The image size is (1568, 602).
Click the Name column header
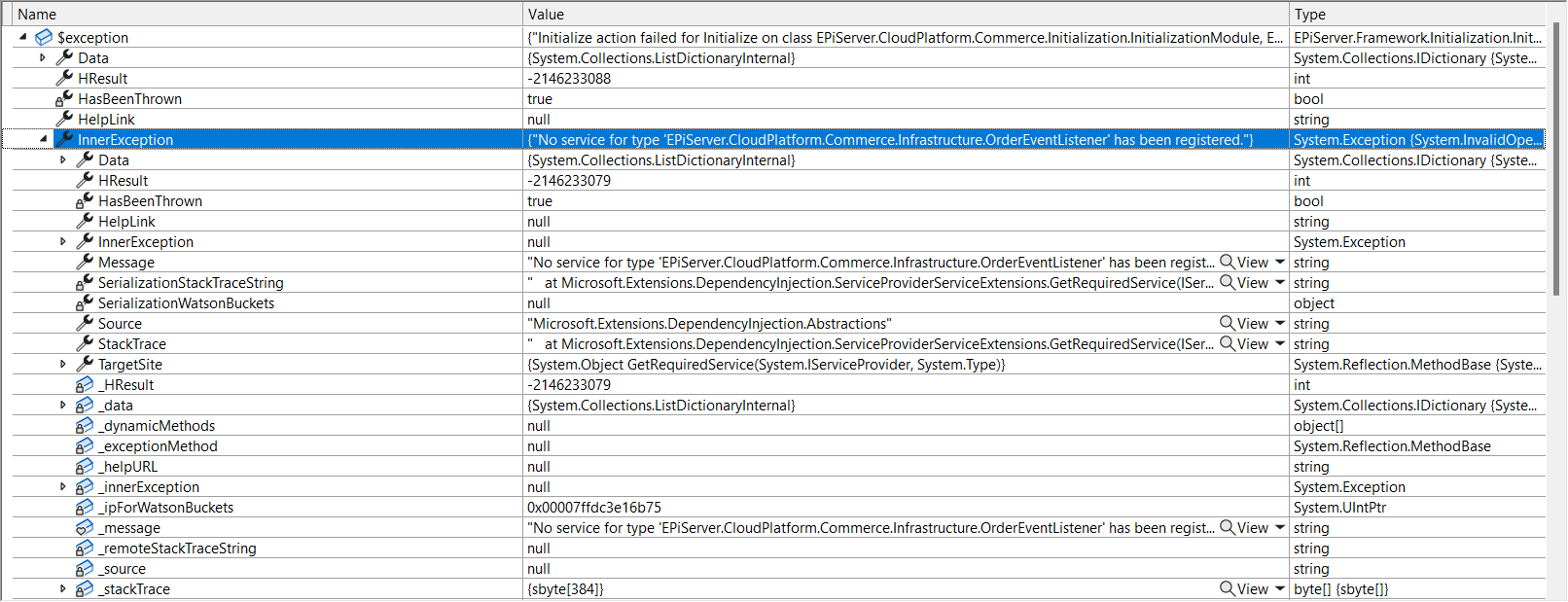pyautogui.click(x=263, y=14)
